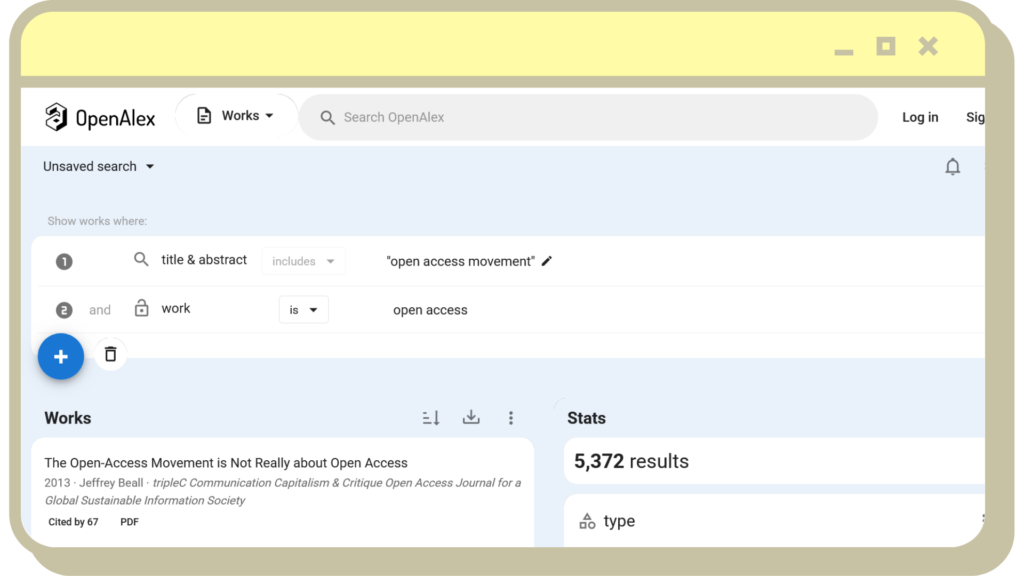
Task: Edit the "open access movement" filter with pencil
Action: coord(546,261)
